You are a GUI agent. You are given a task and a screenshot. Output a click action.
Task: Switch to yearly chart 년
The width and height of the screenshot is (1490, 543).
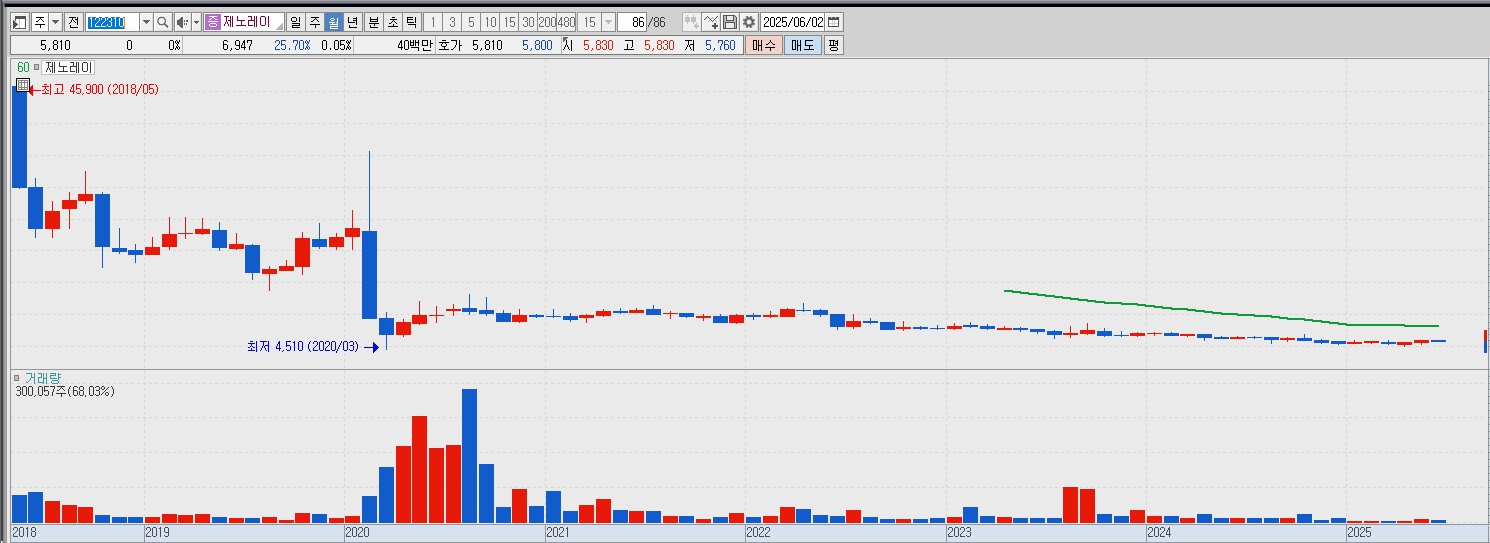pos(353,22)
